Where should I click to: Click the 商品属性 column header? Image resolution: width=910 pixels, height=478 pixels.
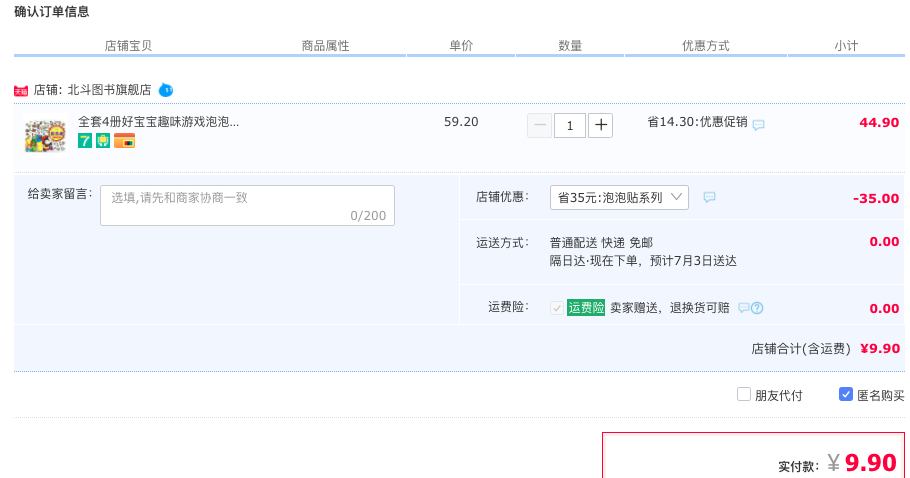326,46
